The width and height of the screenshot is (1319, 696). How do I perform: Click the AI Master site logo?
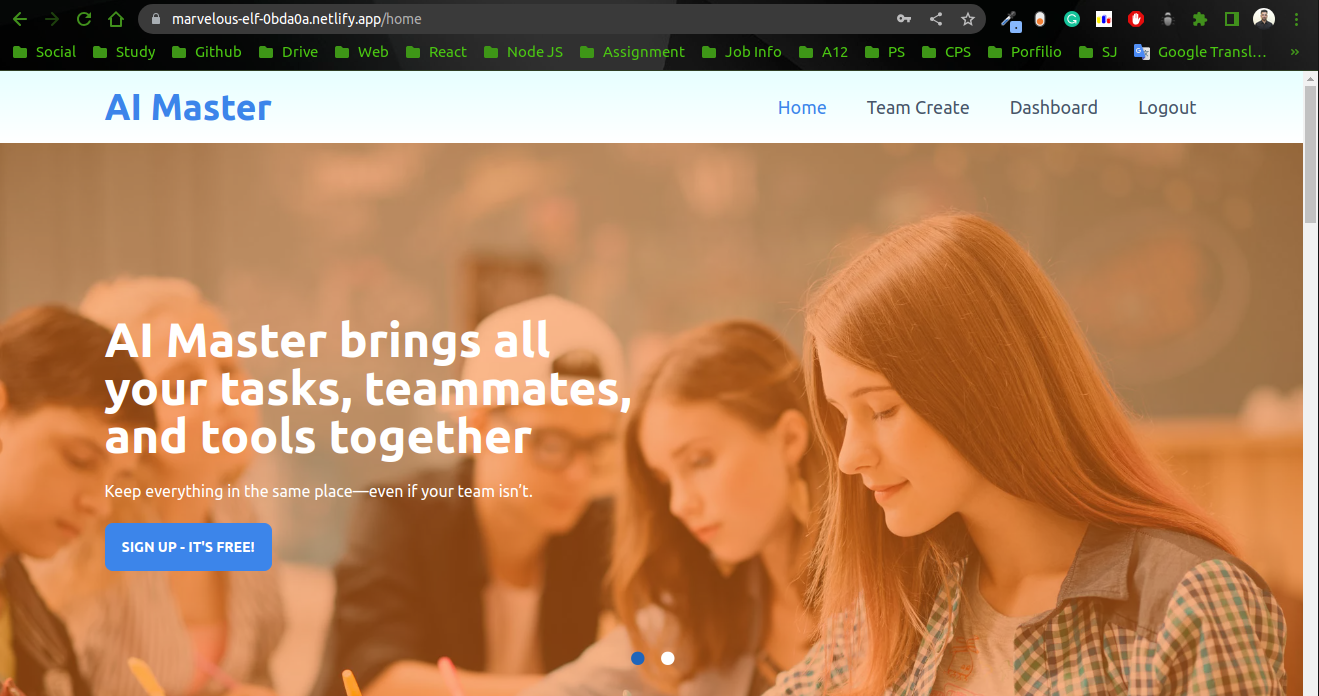188,107
